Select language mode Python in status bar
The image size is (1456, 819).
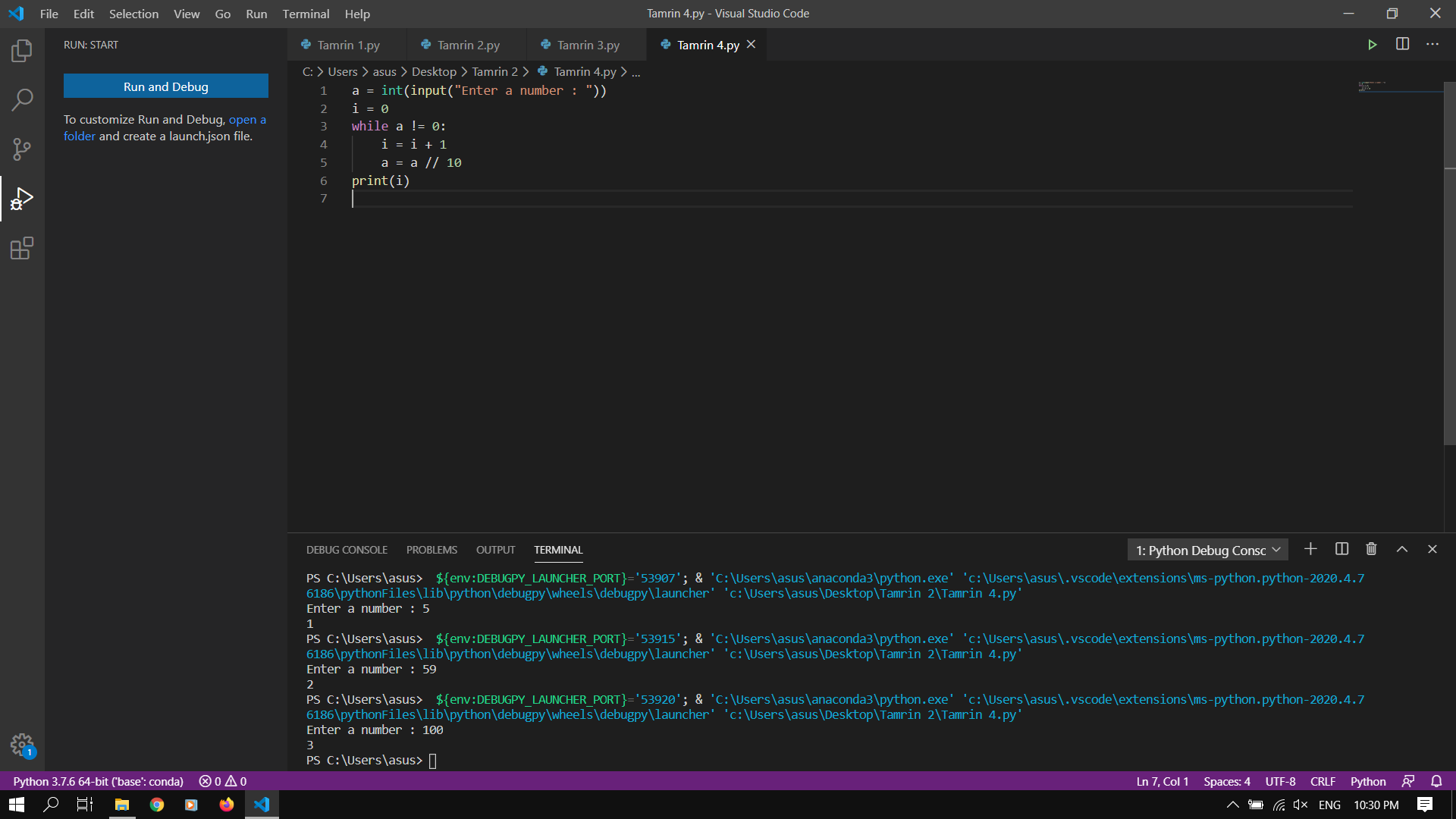[1367, 781]
